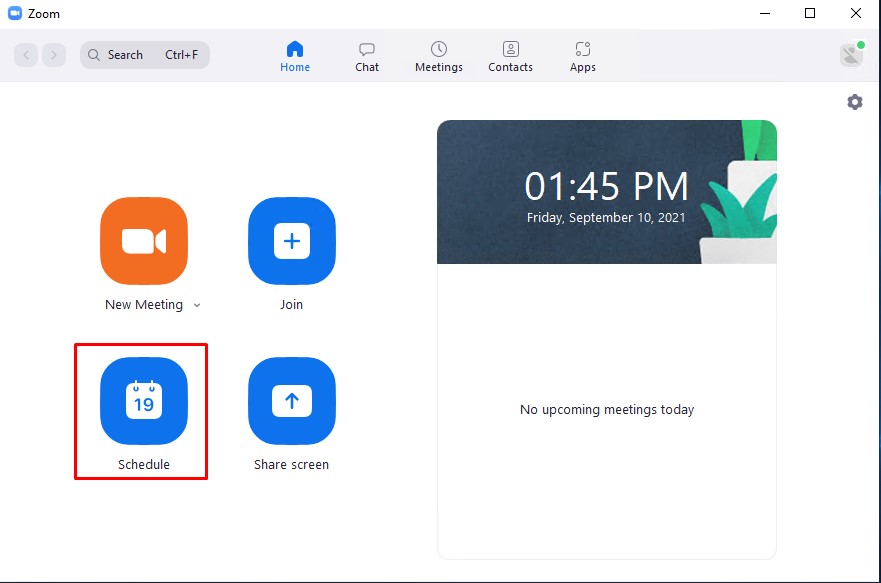This screenshot has height=583, width=881.
Task: Click the Zoom logo in the title bar
Action: 15,13
